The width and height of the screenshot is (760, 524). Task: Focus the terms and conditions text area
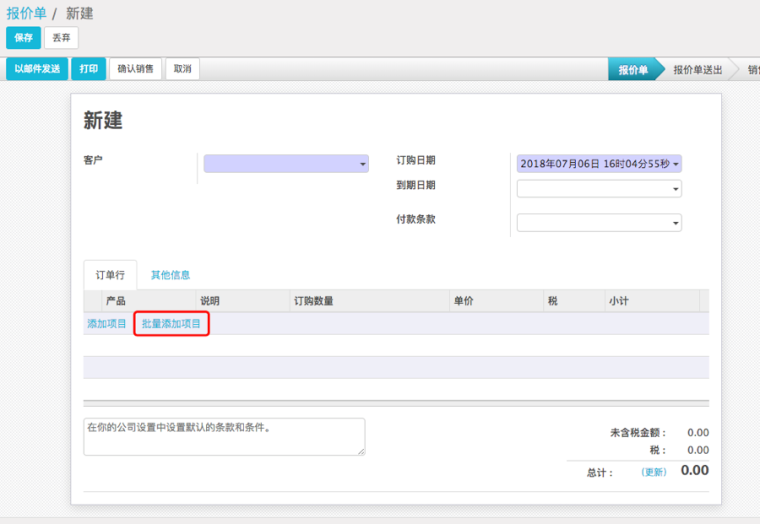(224, 436)
